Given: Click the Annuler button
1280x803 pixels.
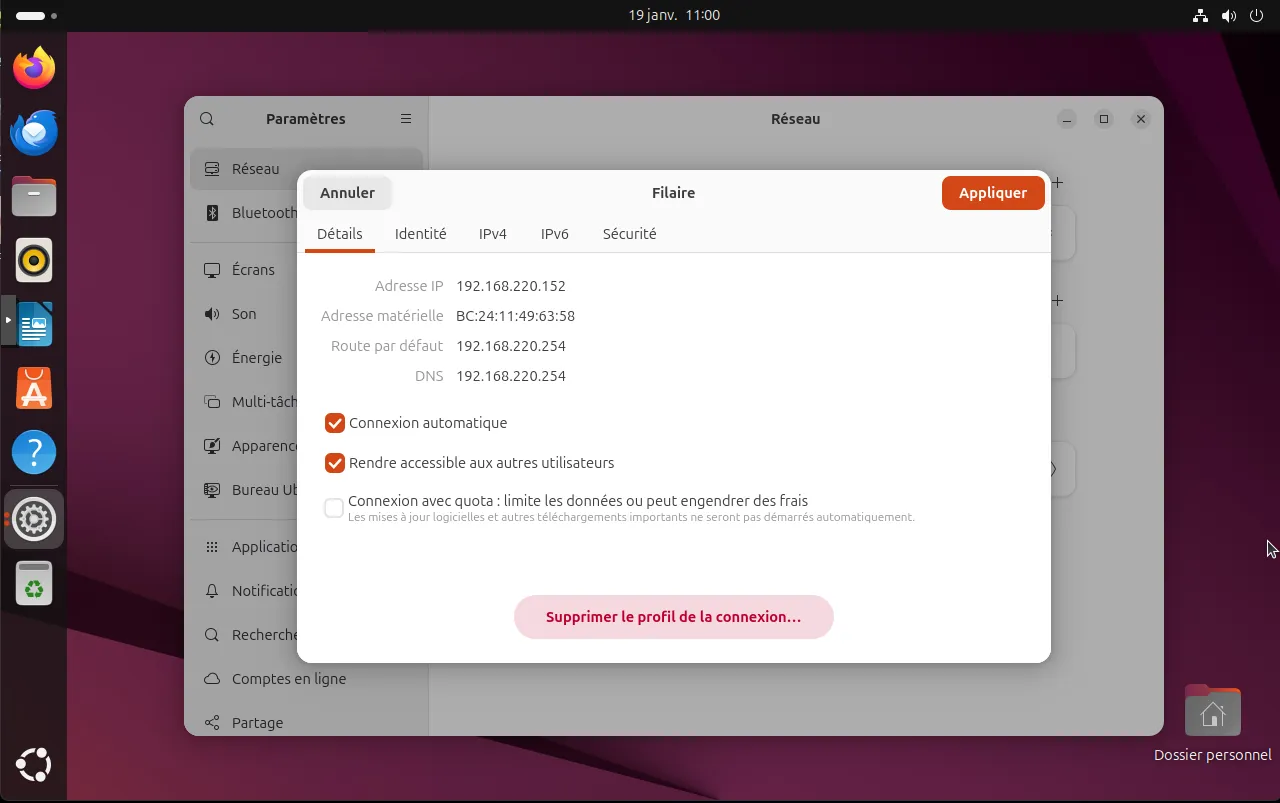Looking at the screenshot, I should coord(347,193).
